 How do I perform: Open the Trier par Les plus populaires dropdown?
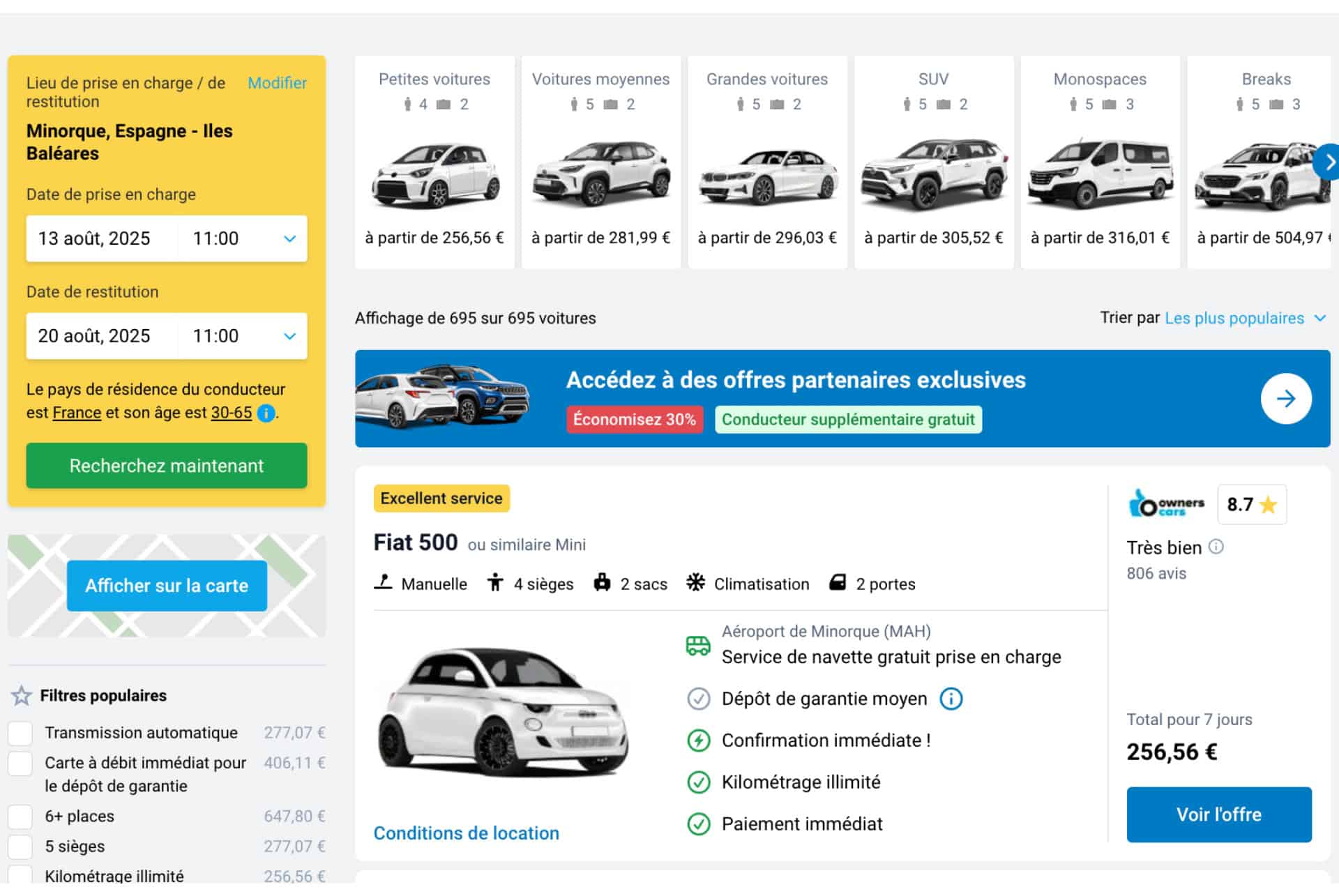tap(1245, 318)
